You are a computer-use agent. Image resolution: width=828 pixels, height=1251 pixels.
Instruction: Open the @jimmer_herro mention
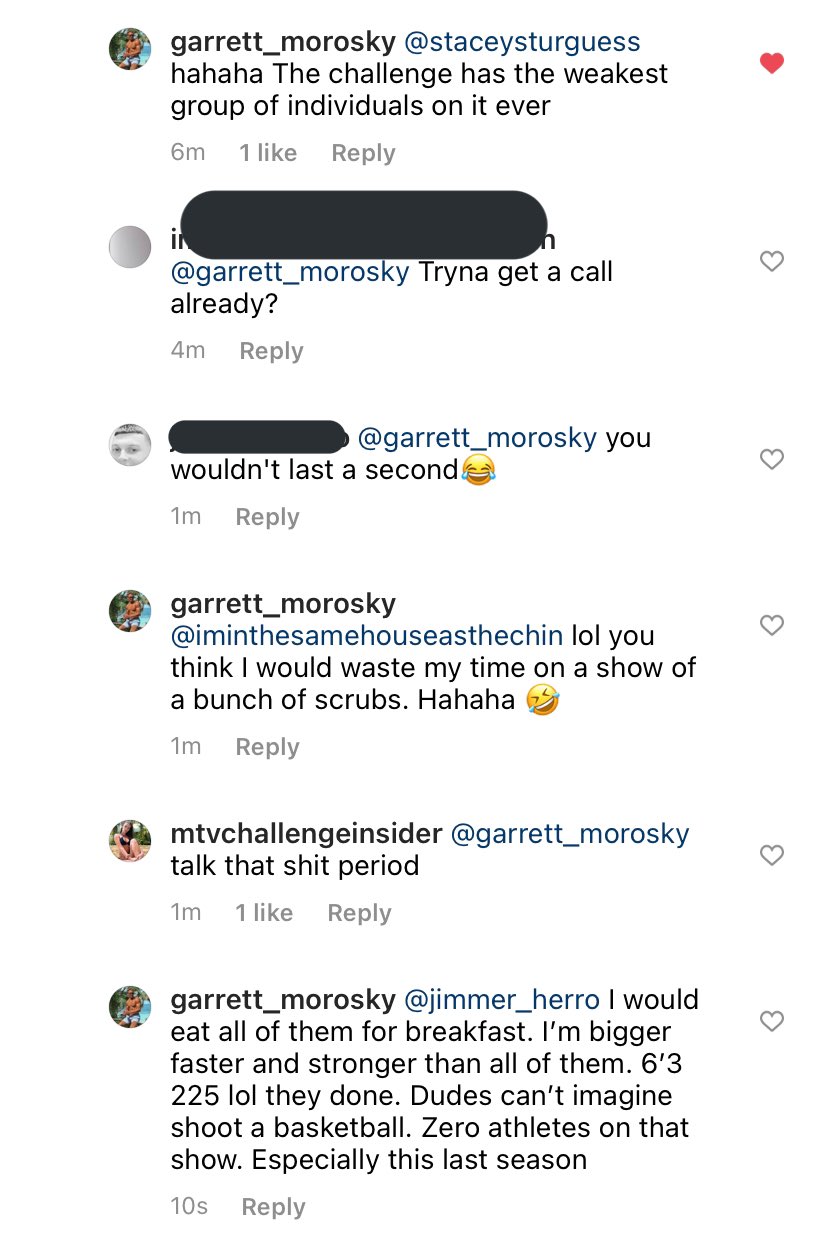pos(501,1000)
